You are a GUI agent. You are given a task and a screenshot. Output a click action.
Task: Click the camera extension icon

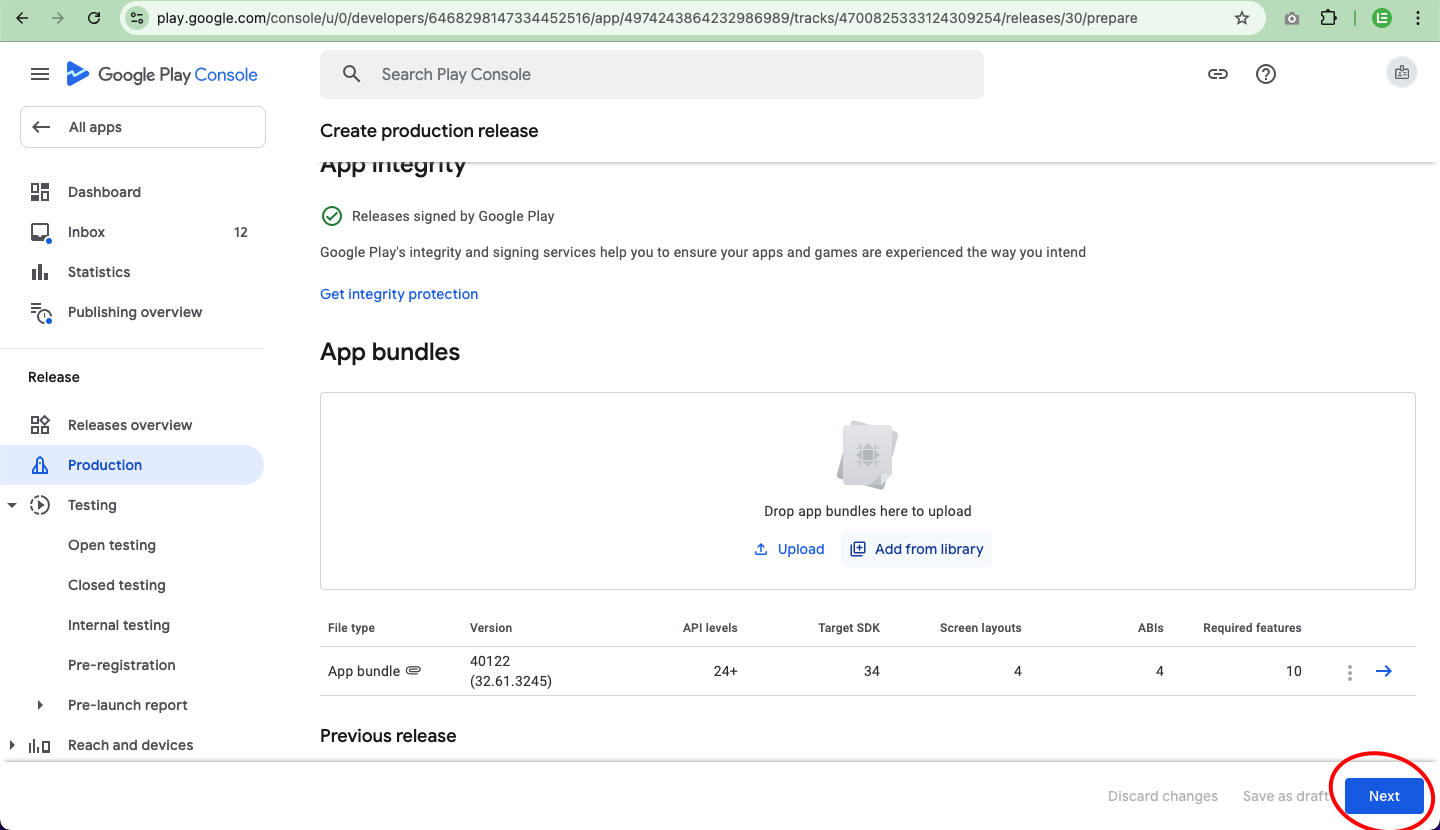(x=1292, y=18)
